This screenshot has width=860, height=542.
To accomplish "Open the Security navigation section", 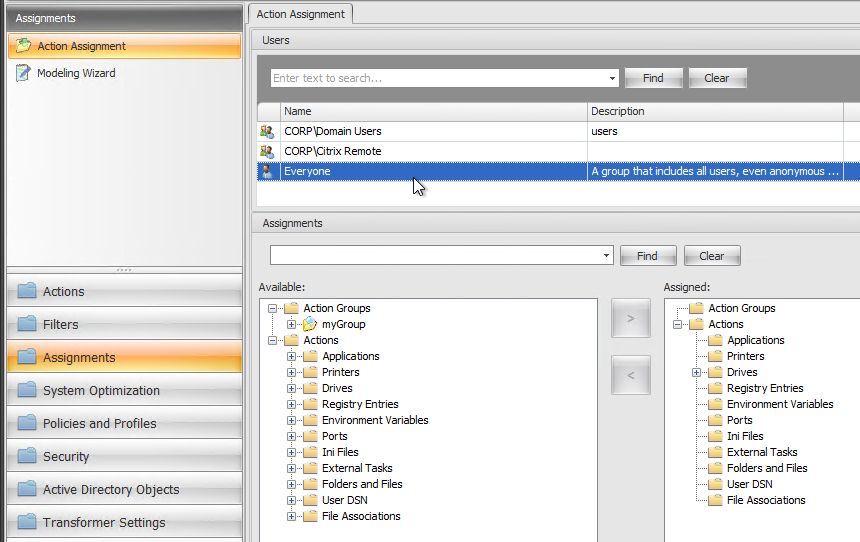I will (x=125, y=456).
